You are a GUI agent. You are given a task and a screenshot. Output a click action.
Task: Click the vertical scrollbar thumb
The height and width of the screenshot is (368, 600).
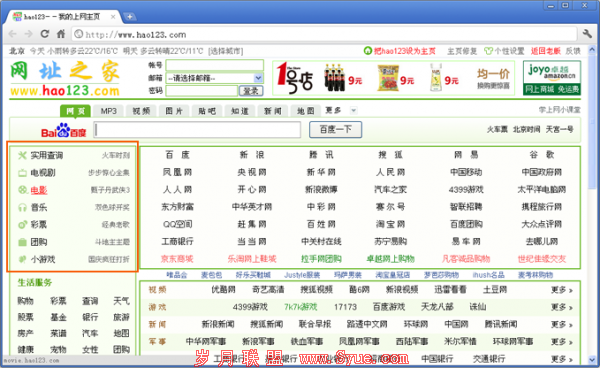coord(592,122)
